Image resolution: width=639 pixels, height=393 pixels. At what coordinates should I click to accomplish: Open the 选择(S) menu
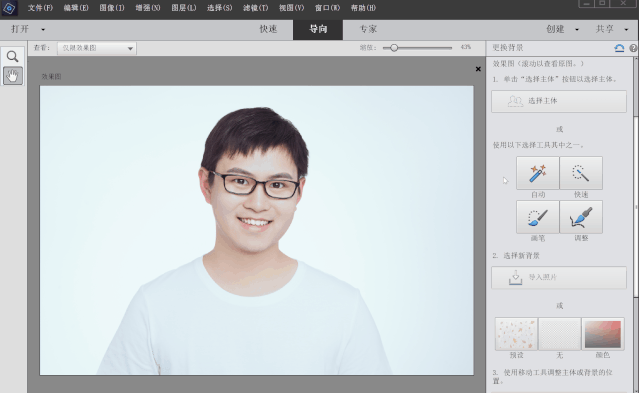[x=220, y=8]
